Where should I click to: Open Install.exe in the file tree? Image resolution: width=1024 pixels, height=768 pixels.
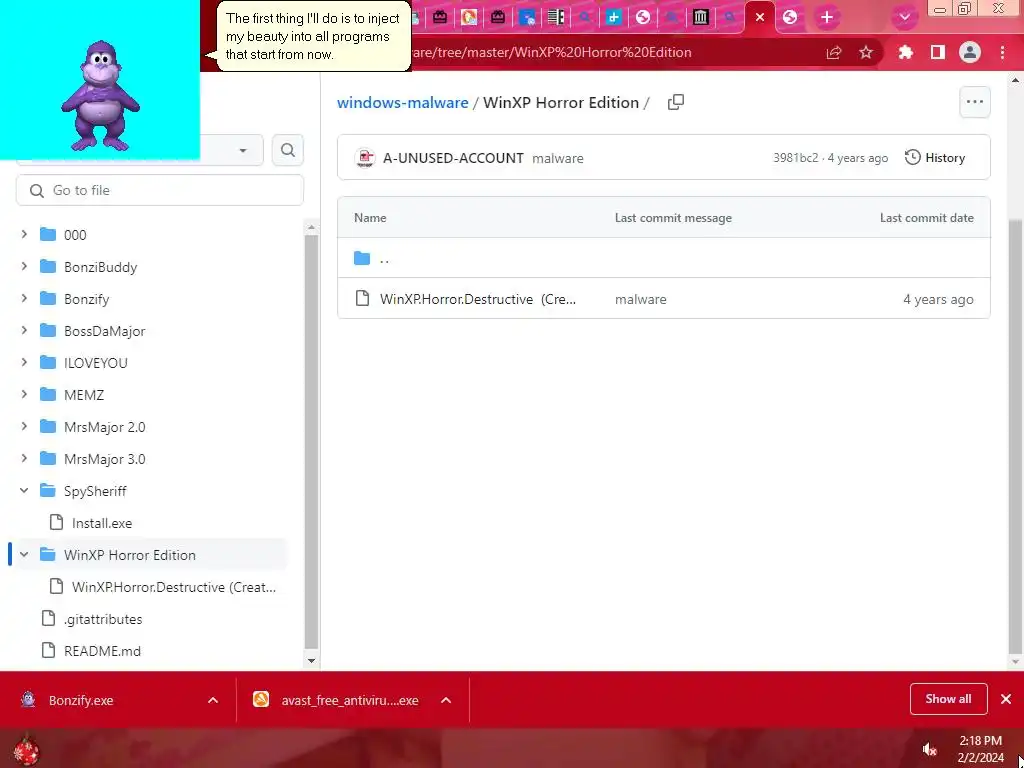pyautogui.click(x=102, y=523)
